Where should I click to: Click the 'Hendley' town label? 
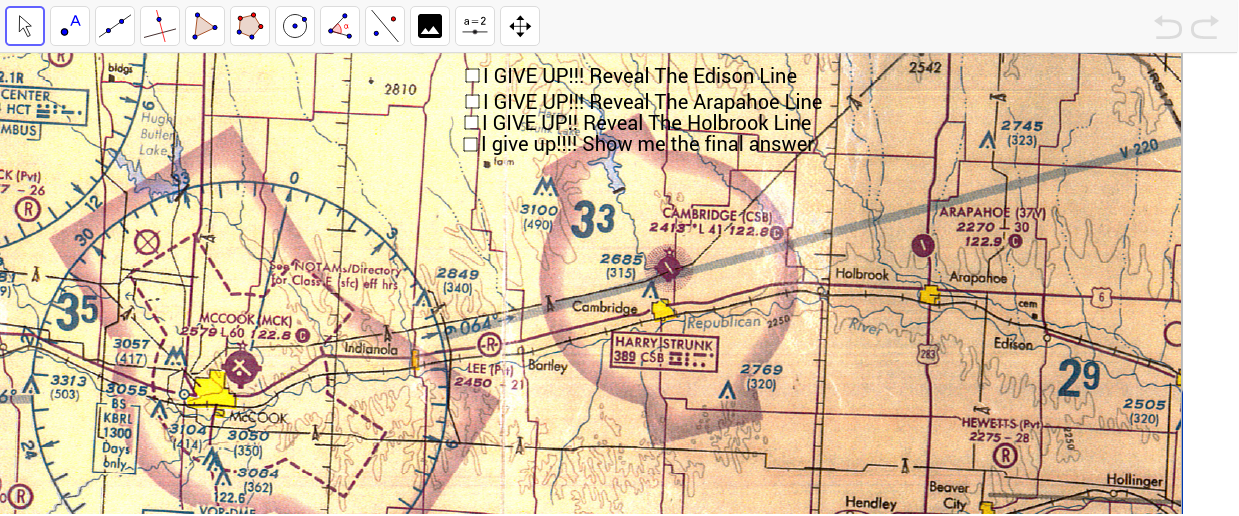pyautogui.click(x=871, y=503)
